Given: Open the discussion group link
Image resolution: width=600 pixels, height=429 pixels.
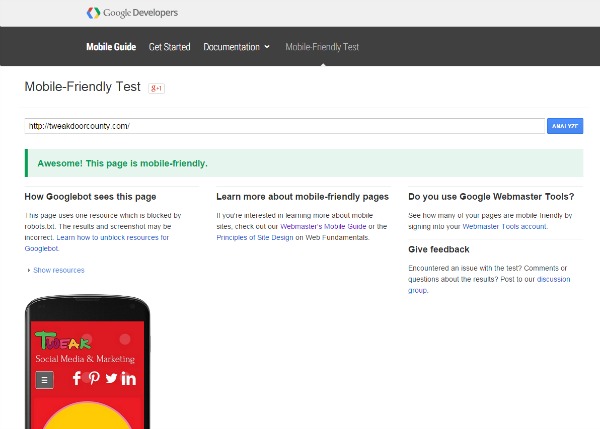Looking at the screenshot, I should click(489, 284).
